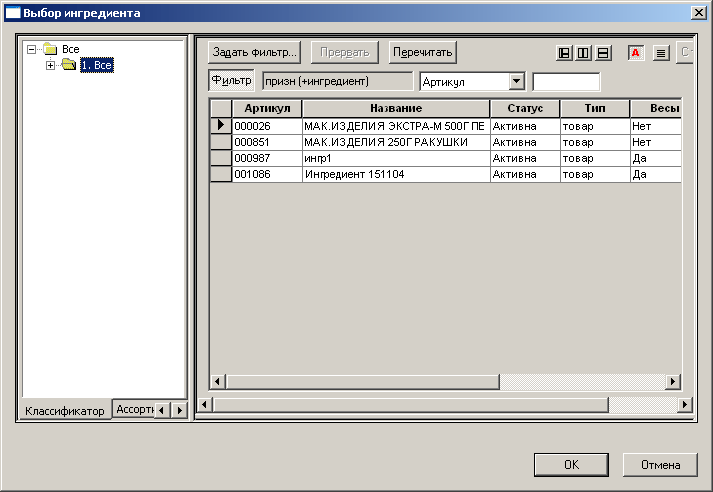Click the red letter A icon
This screenshot has height=492, width=713.
point(636,53)
